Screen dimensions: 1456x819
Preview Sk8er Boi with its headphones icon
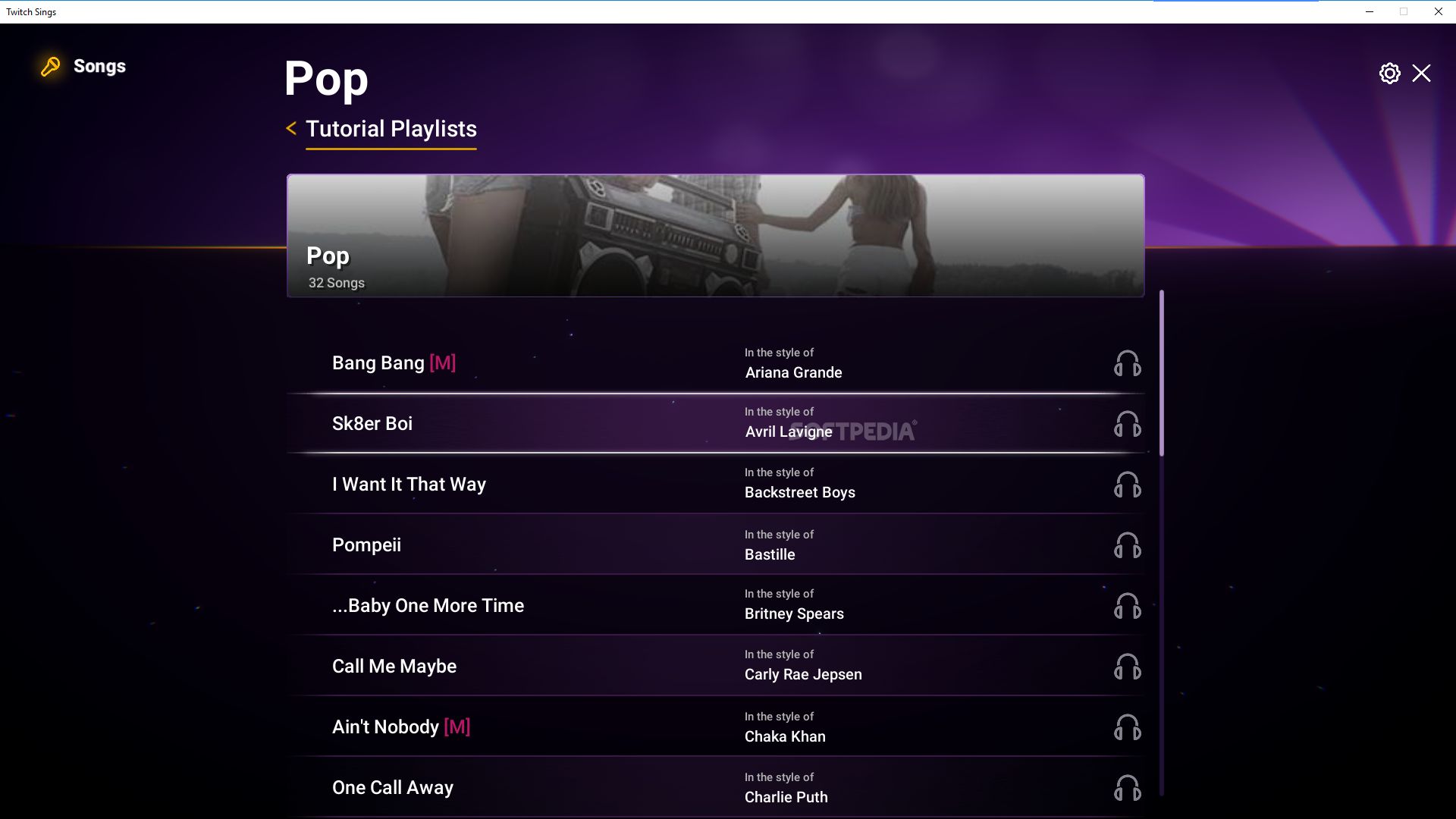(x=1127, y=424)
